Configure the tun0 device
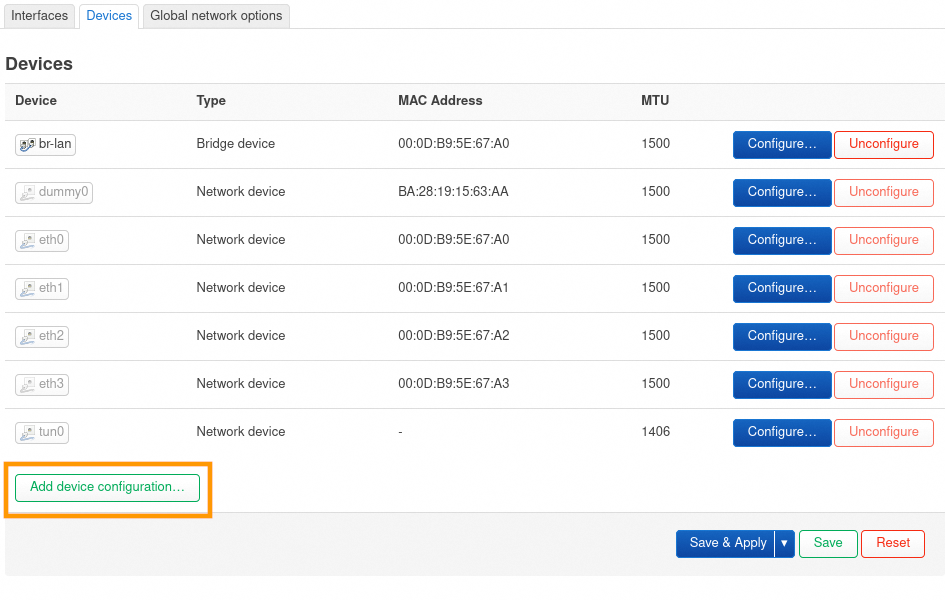Image resolution: width=945 pixels, height=600 pixels. (x=782, y=432)
